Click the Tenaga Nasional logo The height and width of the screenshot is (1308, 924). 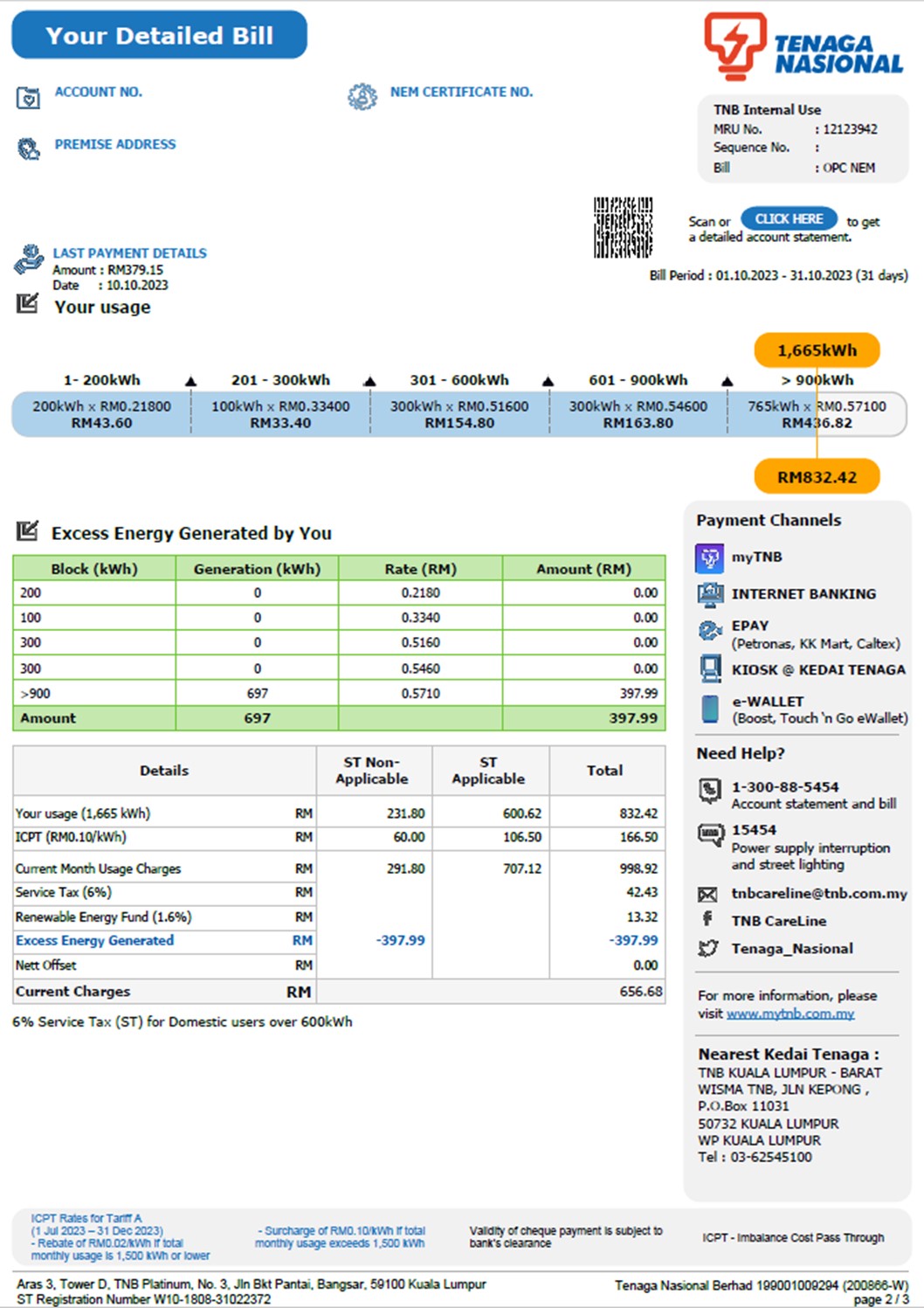pos(803,48)
